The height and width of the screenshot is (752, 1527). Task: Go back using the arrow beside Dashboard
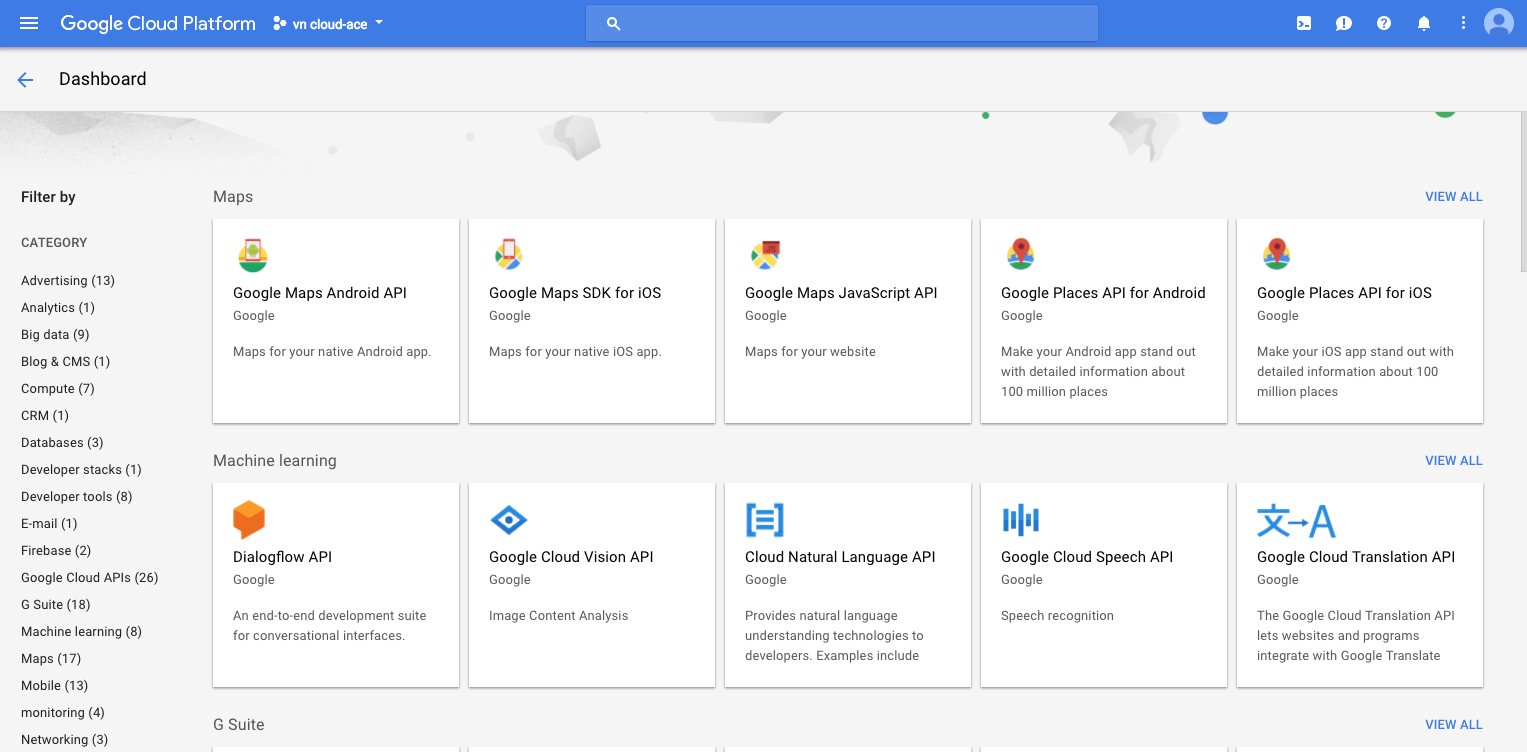[25, 79]
